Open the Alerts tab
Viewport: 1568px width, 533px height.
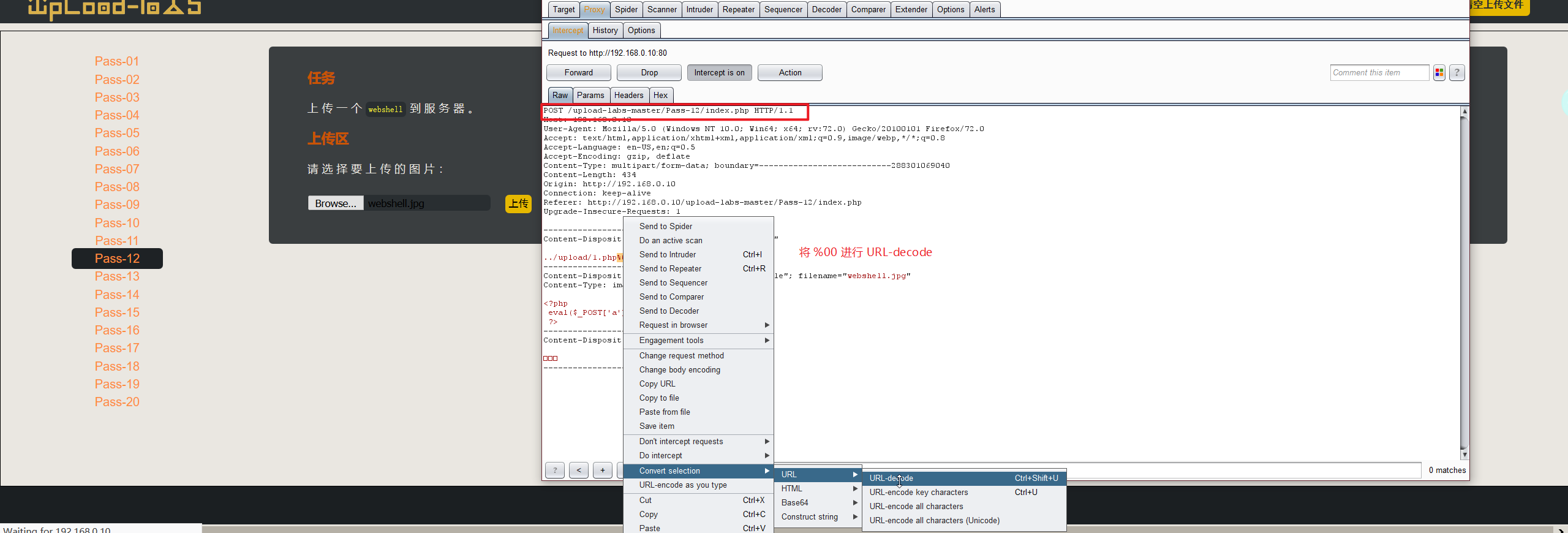(984, 10)
